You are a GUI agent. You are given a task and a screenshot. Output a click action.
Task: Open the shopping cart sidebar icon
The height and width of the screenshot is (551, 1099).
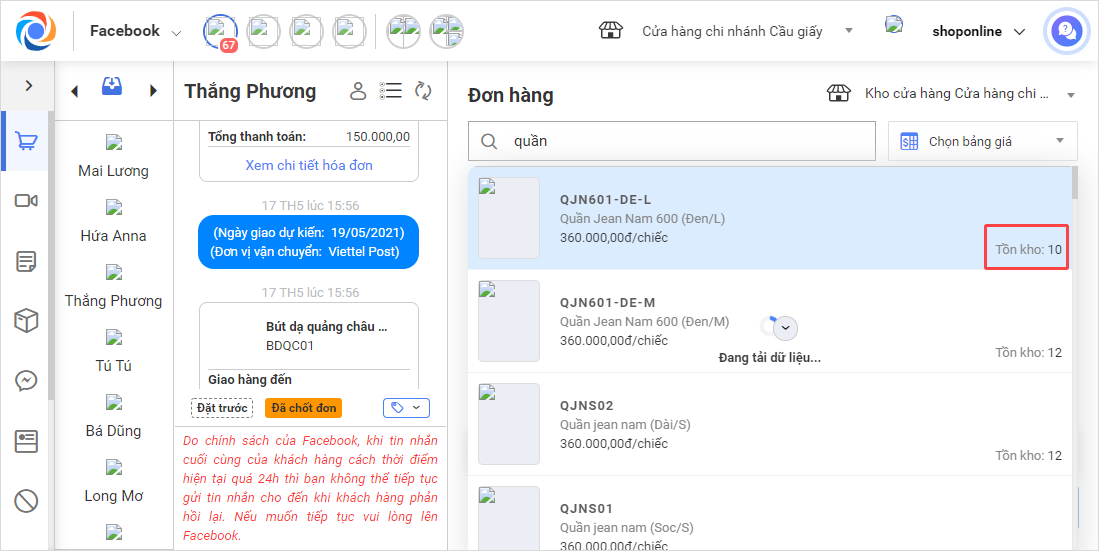(26, 141)
